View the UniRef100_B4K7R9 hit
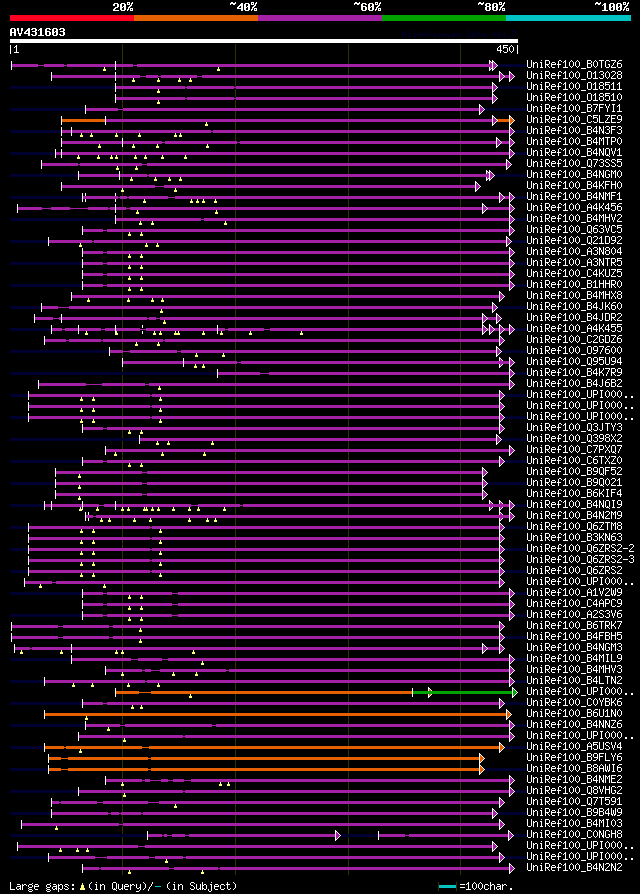The image size is (640, 894). (x=574, y=372)
